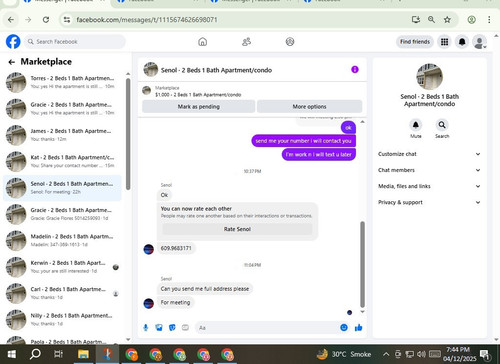This screenshot has height=364, width=500.
Task: Expand the Customize chat section
Action: 429,154
